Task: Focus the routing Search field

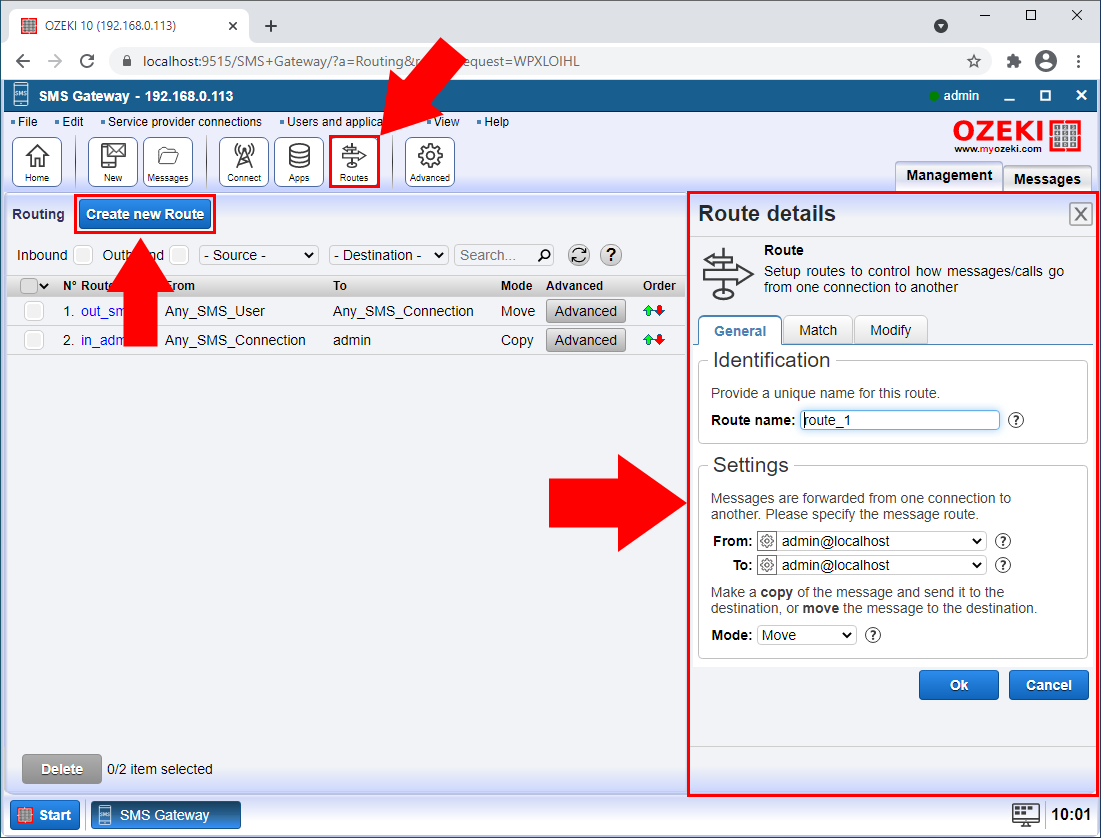Action: (x=496, y=255)
